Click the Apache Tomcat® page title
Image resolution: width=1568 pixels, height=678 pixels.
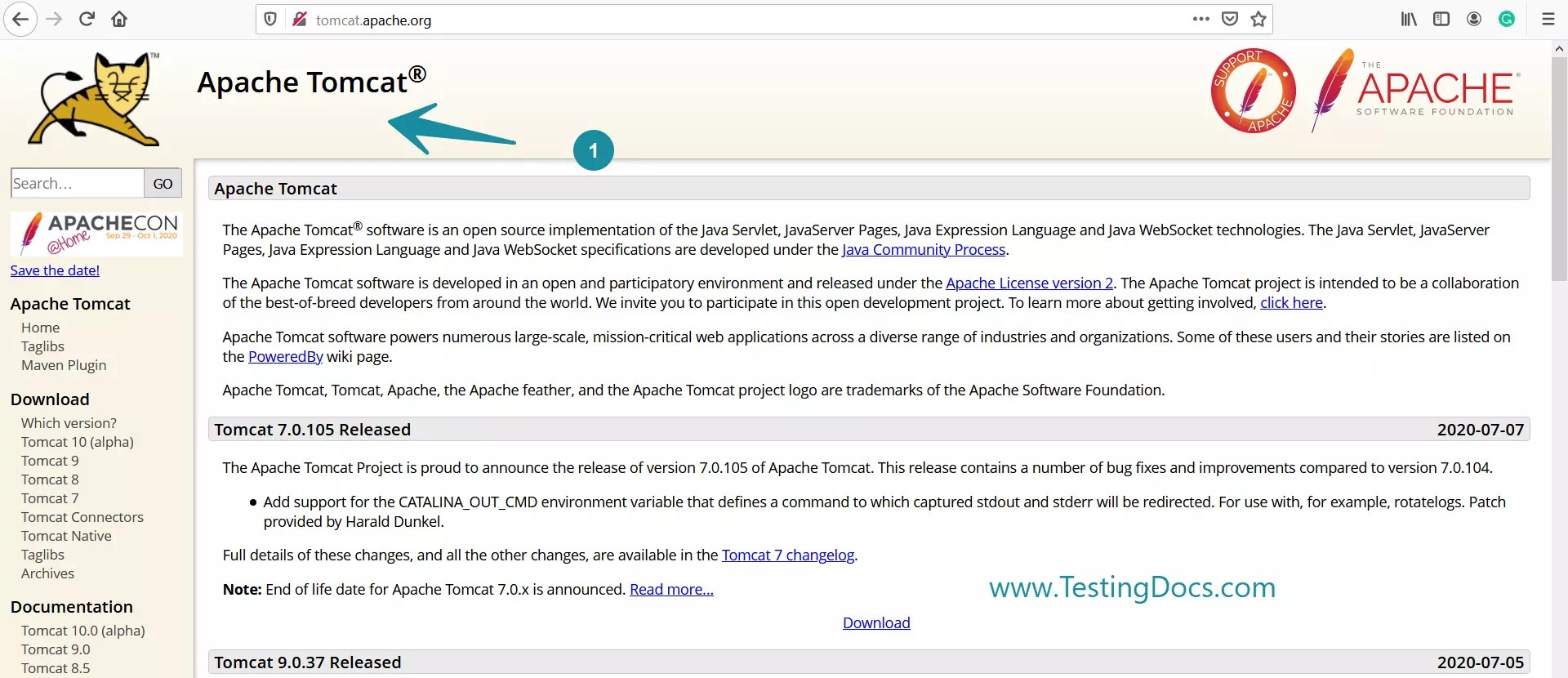pos(311,82)
